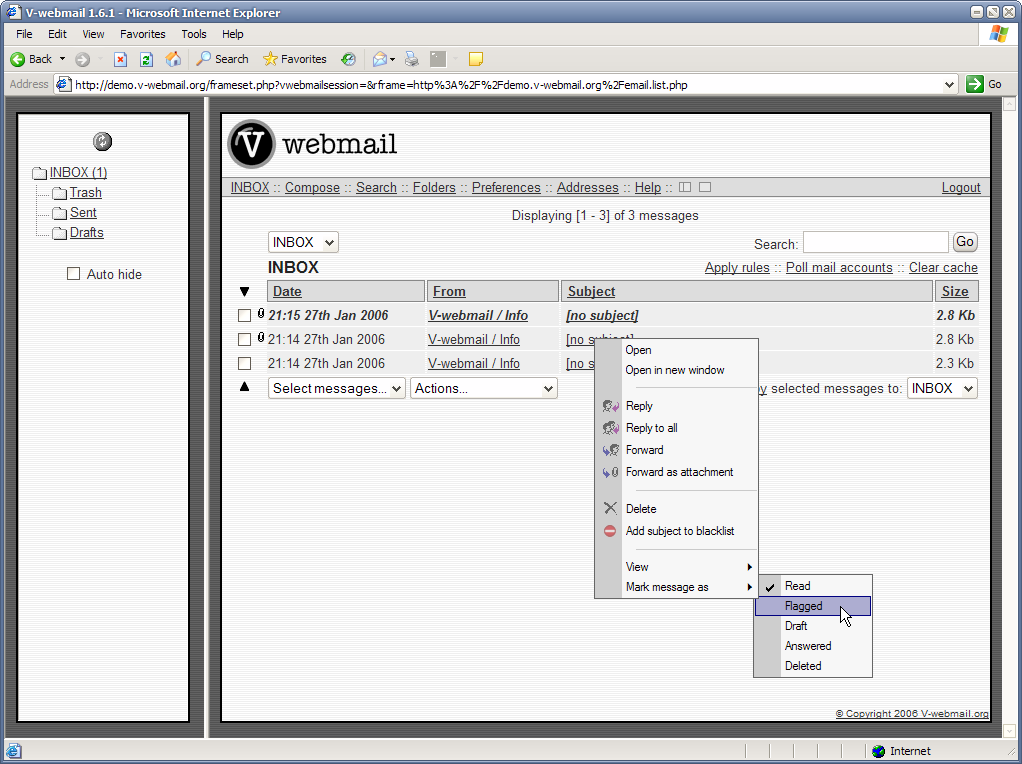Open the Select messages dropdown
This screenshot has width=1022, height=764.
pyautogui.click(x=336, y=389)
